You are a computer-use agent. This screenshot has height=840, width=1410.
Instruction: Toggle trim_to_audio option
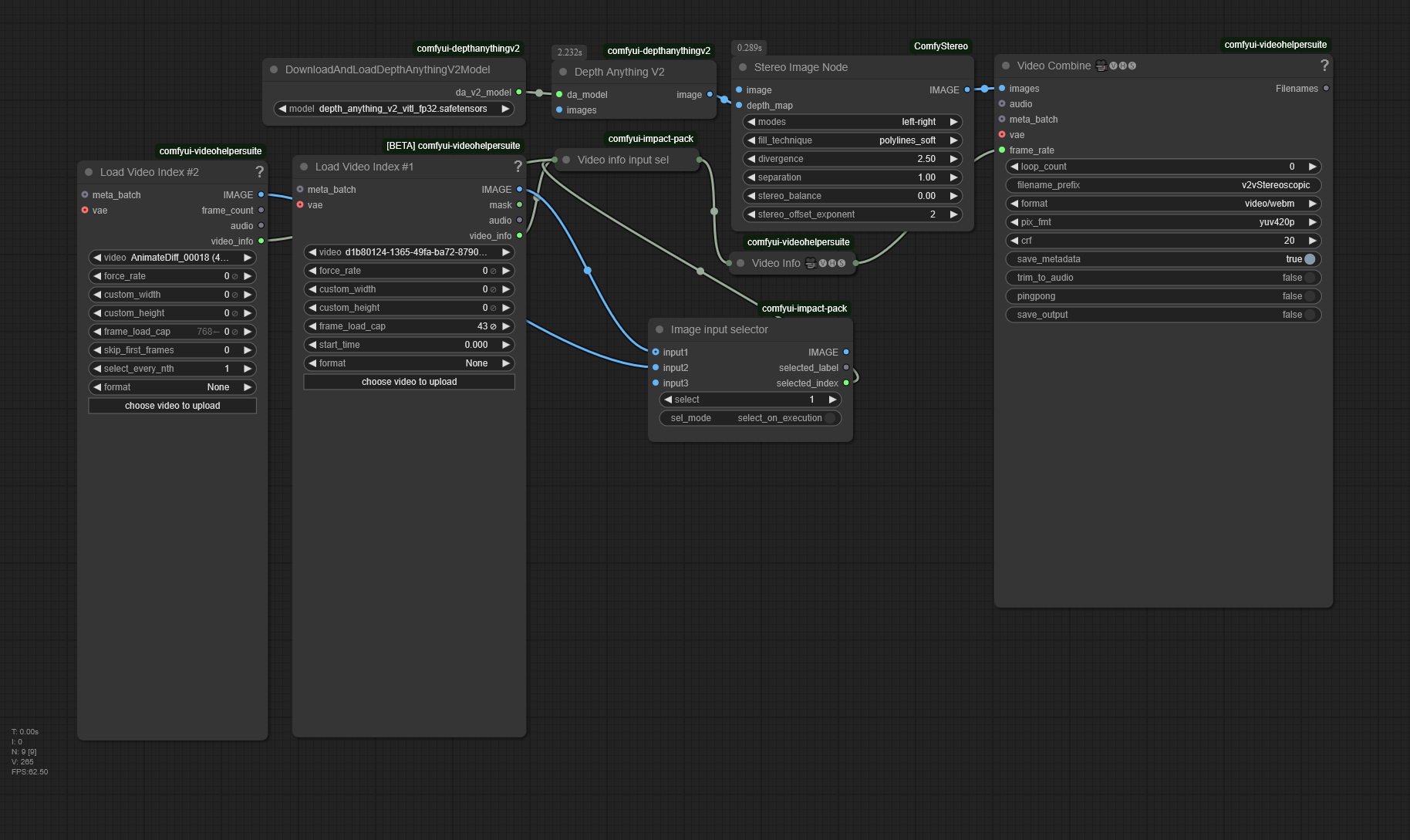pos(1309,278)
